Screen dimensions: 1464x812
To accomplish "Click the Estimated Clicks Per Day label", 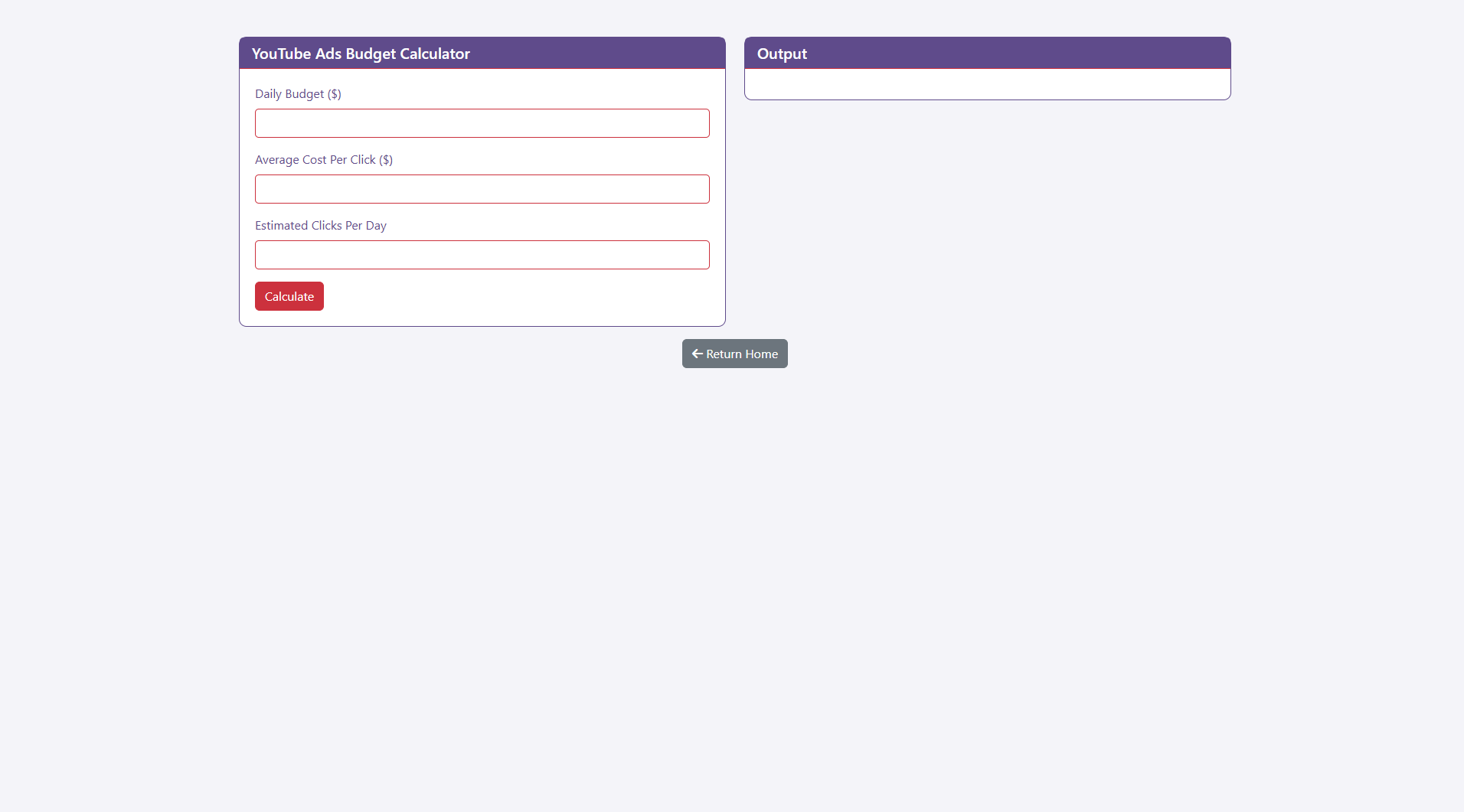I will click(320, 226).
